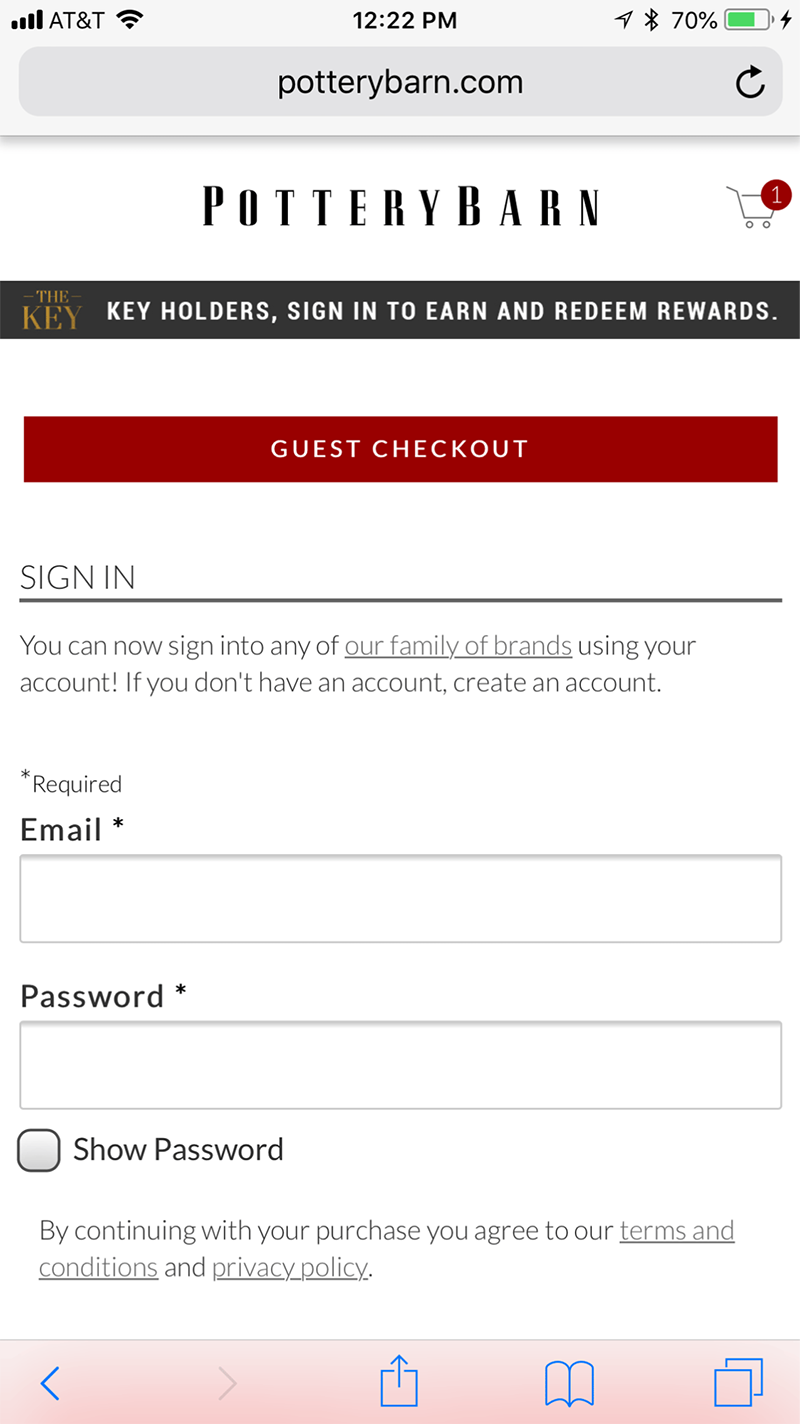Screen dimensions: 800x1424
Task: Open Safari bookmarks
Action: pos(569,1383)
